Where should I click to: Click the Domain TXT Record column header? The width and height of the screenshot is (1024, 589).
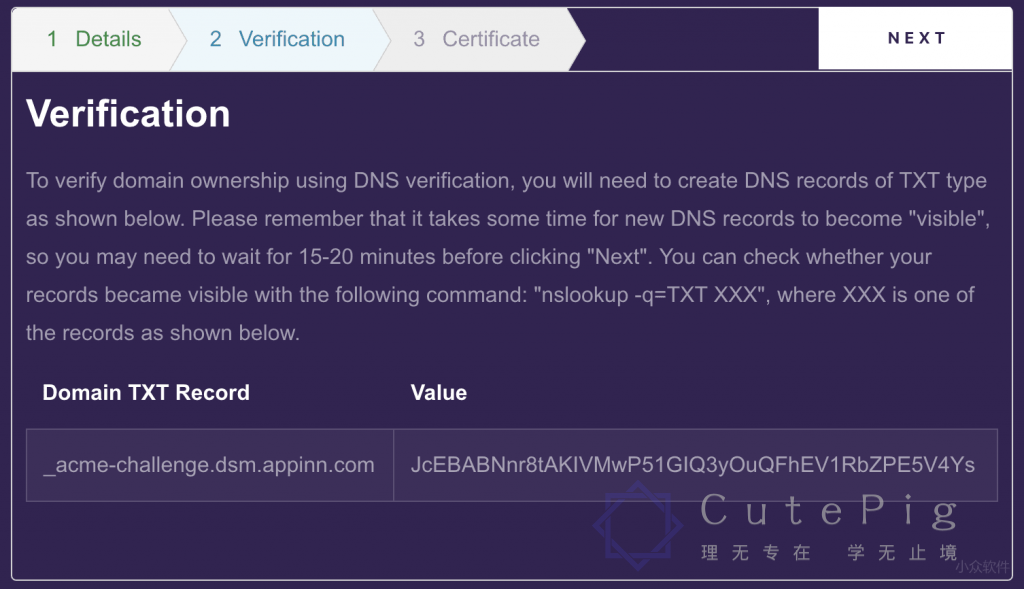click(x=146, y=393)
